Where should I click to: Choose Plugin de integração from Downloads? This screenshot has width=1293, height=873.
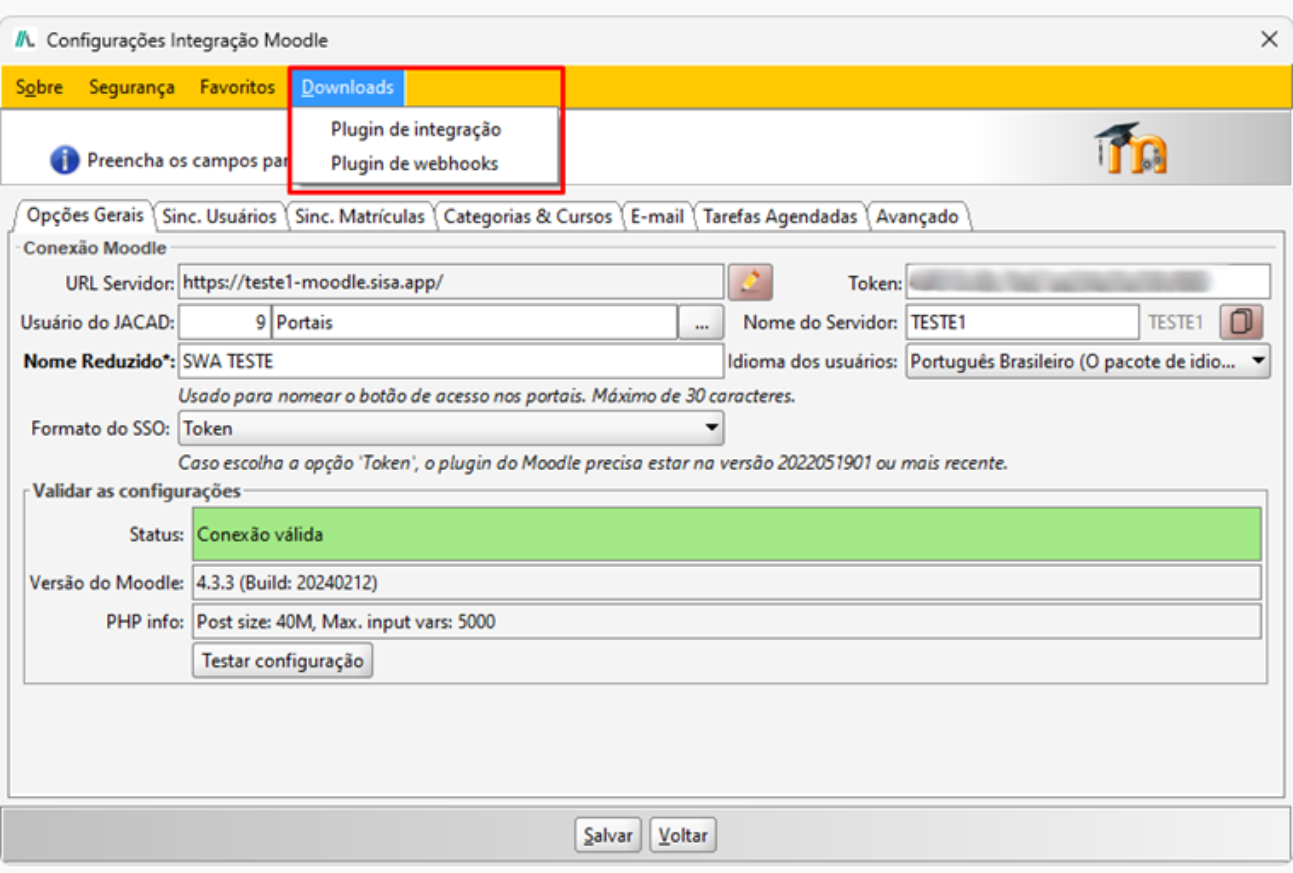click(416, 129)
